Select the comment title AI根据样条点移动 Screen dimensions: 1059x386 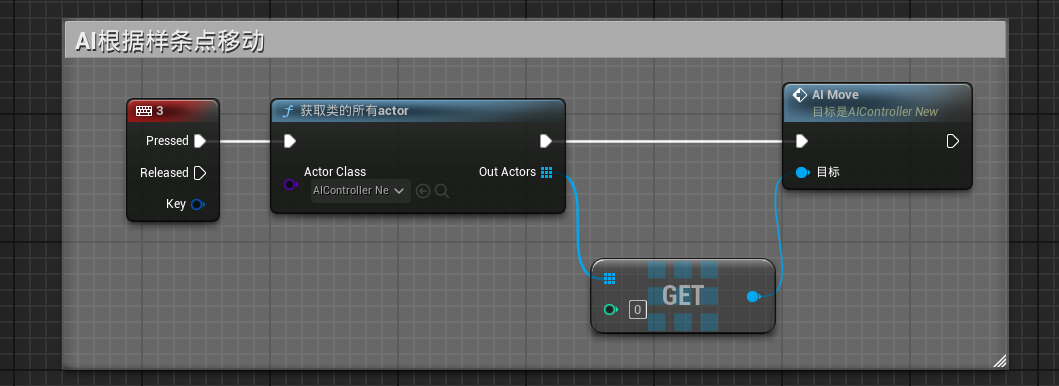coord(170,42)
